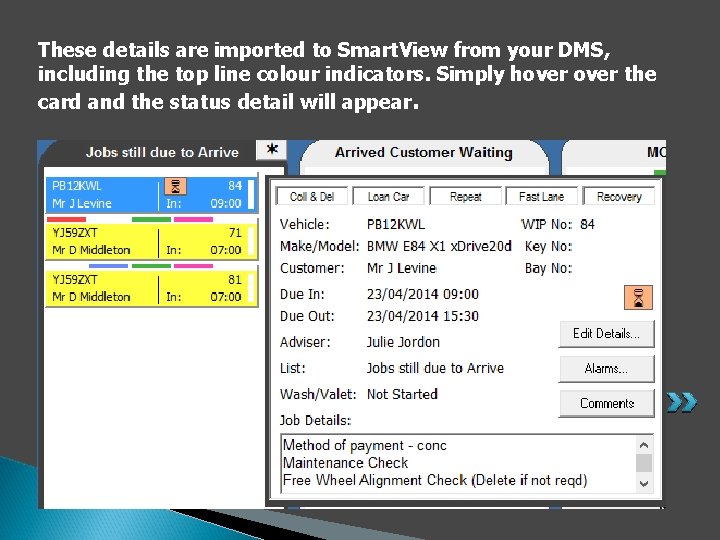Screen dimensions: 720x540
Task: Click the pink status indicator above card 81
Action: click(193, 266)
